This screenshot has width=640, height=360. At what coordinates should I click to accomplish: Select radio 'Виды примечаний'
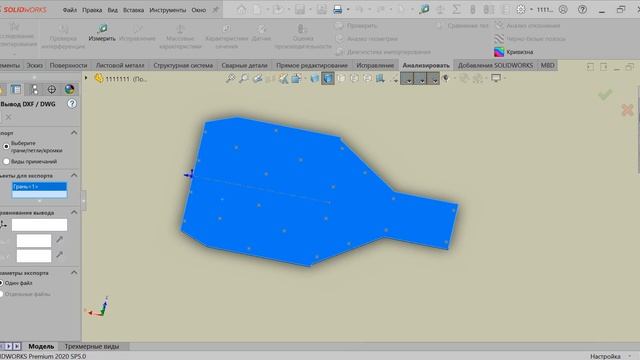(6, 162)
